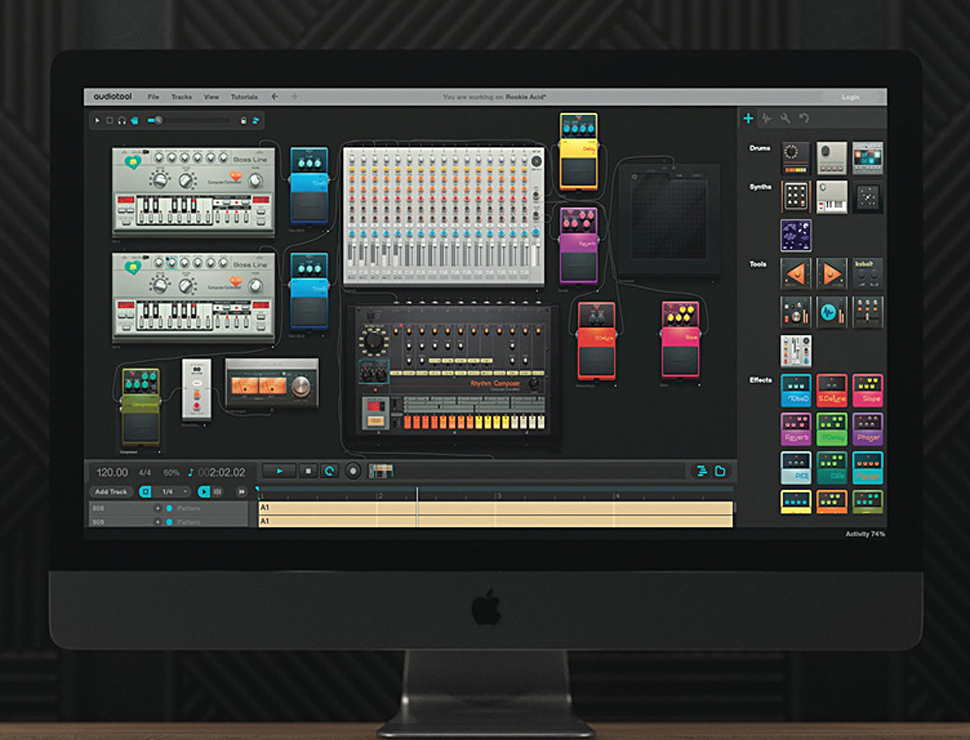
Task: Click the Play button in transport bar
Action: click(279, 471)
